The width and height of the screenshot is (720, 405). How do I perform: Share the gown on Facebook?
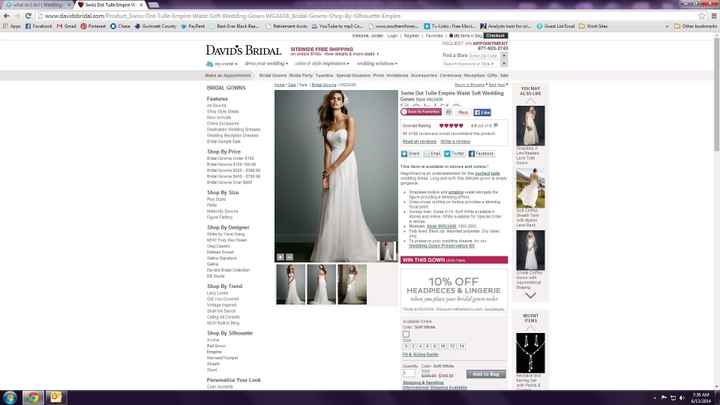click(481, 154)
